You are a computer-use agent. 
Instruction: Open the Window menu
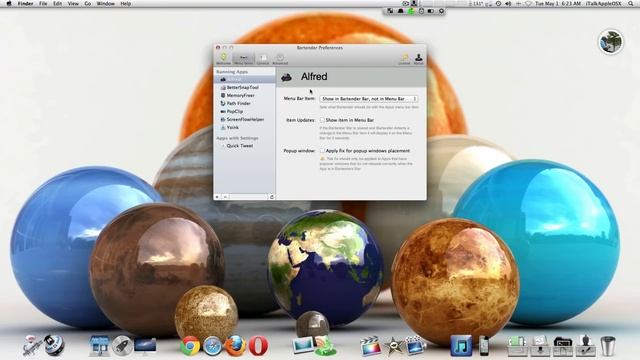click(x=105, y=3)
